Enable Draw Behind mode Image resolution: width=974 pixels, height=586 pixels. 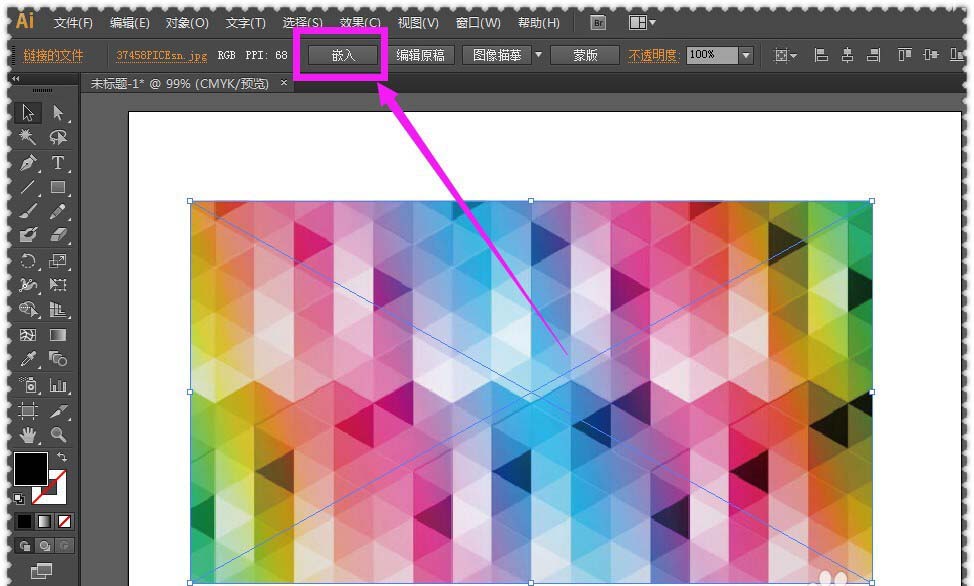pyautogui.click(x=45, y=546)
